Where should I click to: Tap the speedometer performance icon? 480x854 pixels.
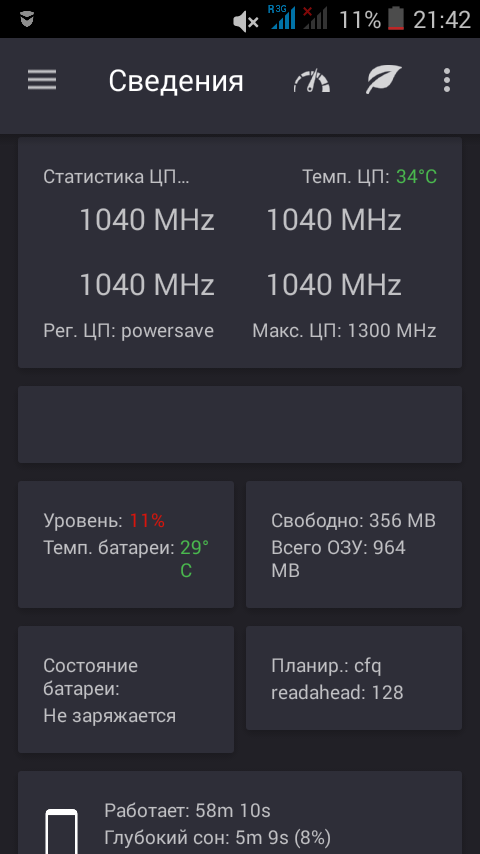point(312,81)
